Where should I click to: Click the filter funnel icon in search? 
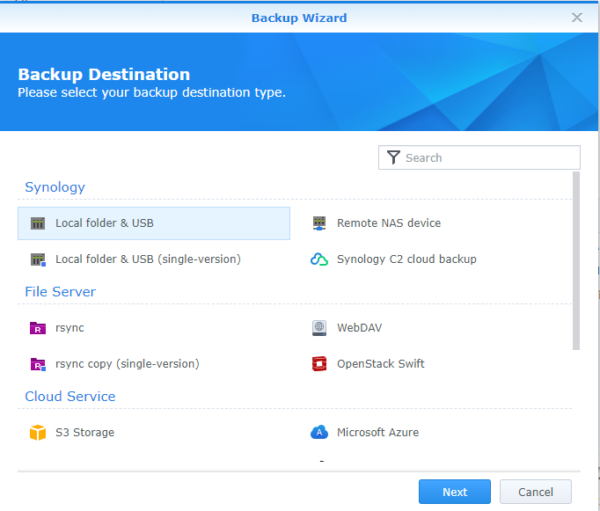pyautogui.click(x=393, y=157)
